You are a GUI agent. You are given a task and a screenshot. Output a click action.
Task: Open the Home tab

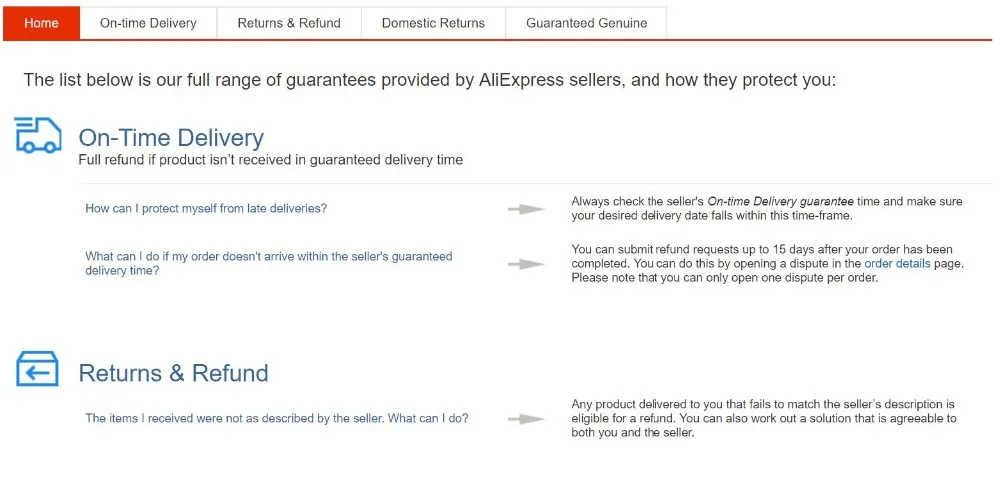tap(41, 23)
